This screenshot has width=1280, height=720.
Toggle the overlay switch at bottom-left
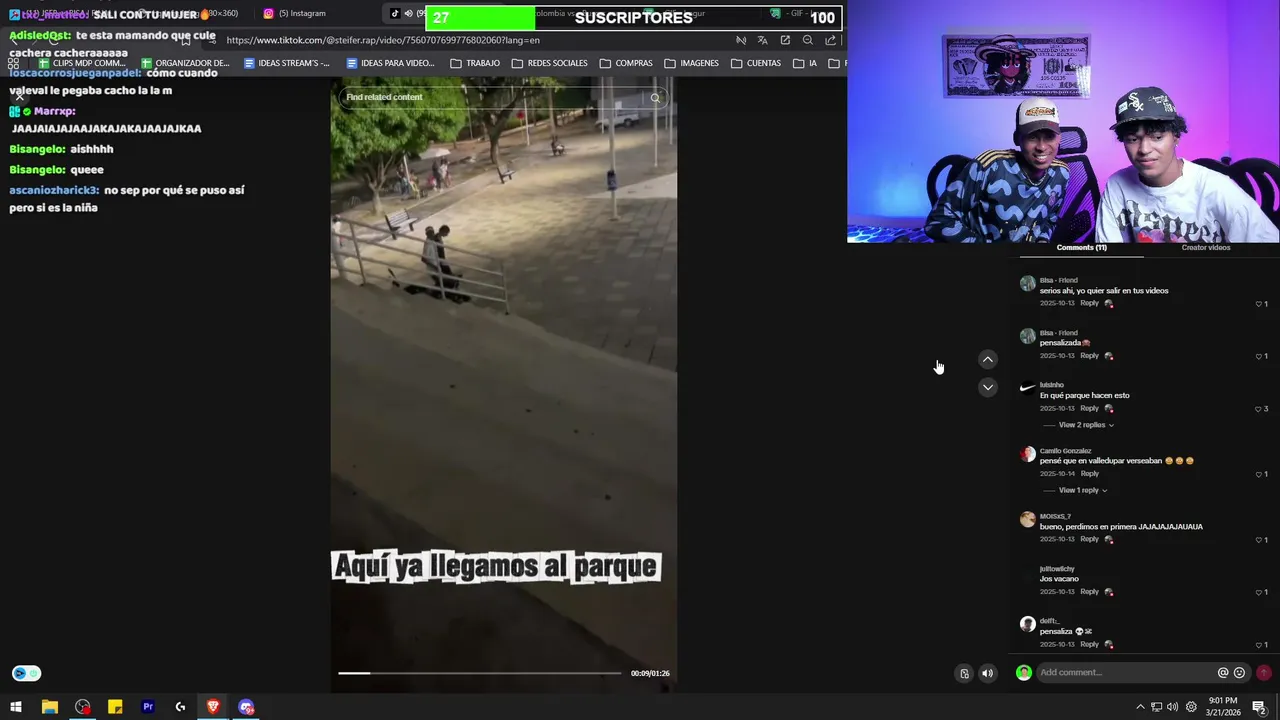coord(26,673)
